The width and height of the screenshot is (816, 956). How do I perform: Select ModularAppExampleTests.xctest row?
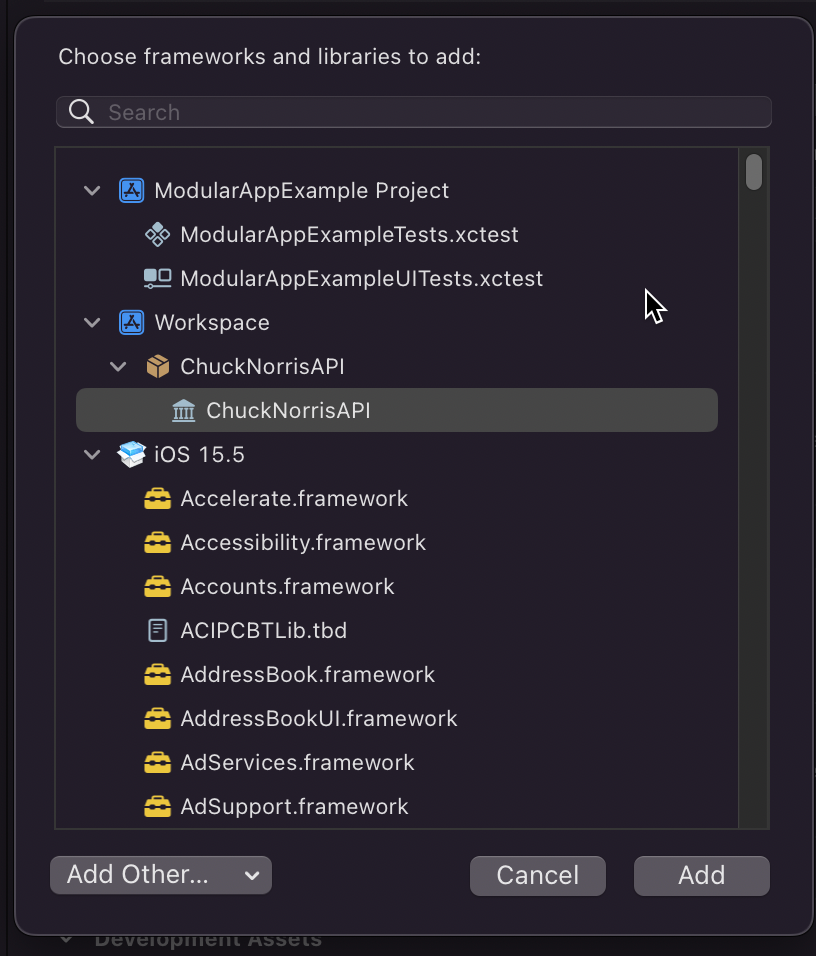pos(396,235)
